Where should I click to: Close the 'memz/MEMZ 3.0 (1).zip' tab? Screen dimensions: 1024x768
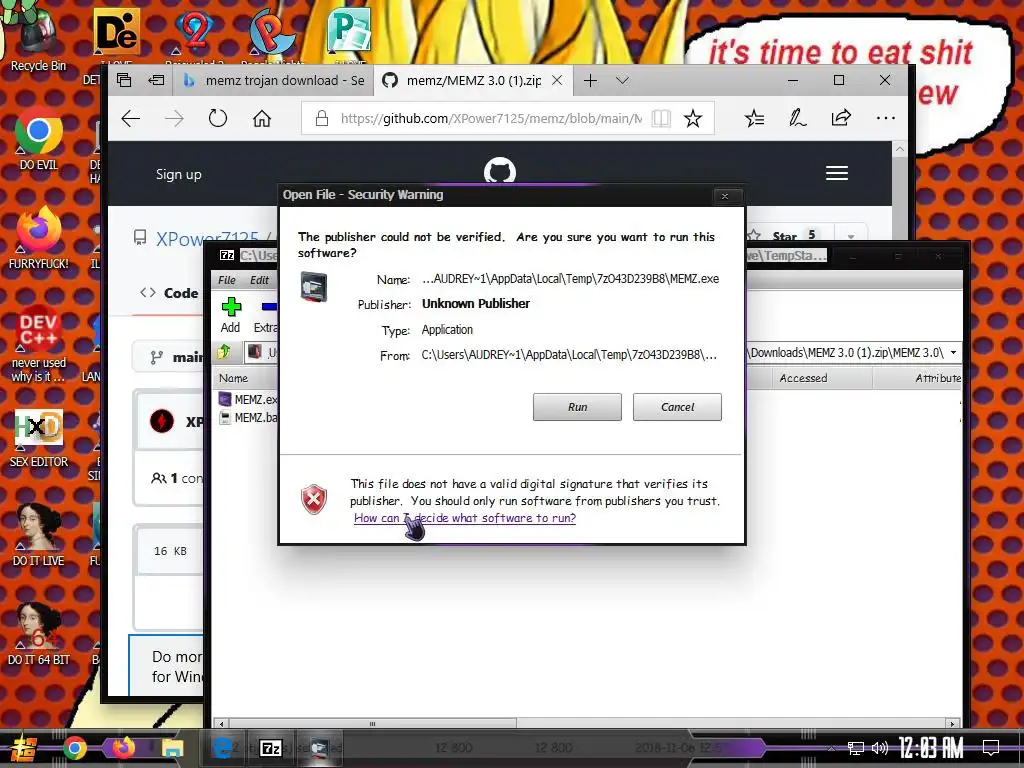click(557, 80)
